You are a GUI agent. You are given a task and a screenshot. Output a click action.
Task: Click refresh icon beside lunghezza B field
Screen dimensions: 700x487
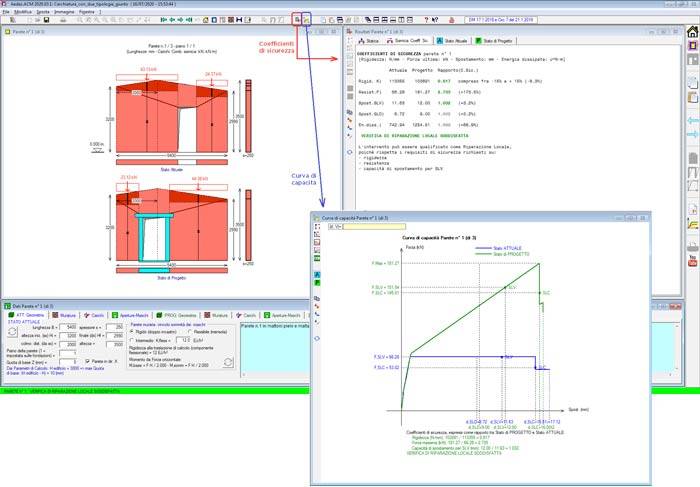click(x=12, y=332)
